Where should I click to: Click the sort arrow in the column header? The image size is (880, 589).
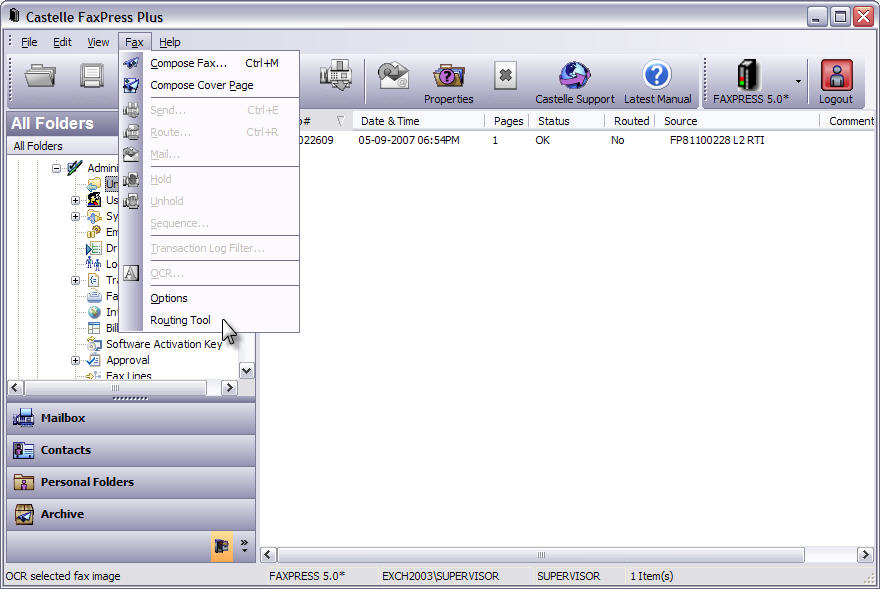[x=340, y=121]
